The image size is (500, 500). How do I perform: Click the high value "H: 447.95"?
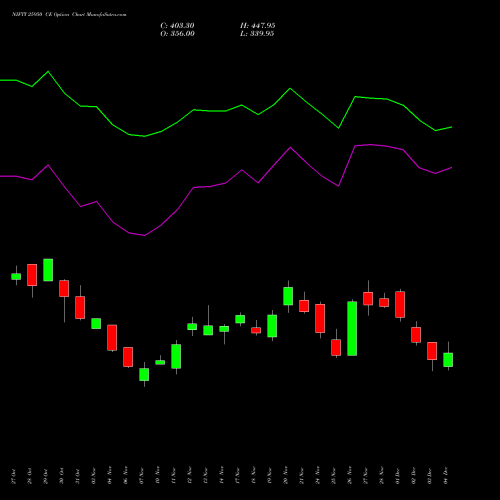[258, 26]
